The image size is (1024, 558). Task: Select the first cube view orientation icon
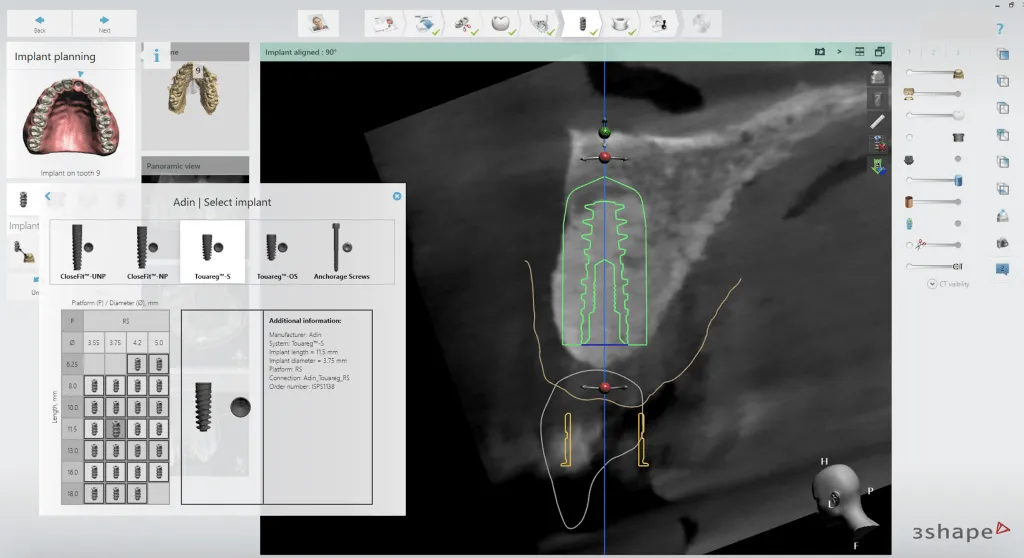(x=1003, y=54)
